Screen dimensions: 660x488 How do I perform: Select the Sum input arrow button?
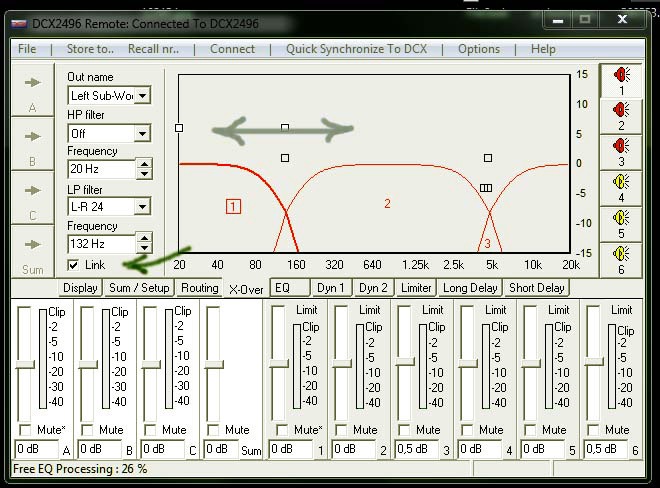[x=32, y=251]
